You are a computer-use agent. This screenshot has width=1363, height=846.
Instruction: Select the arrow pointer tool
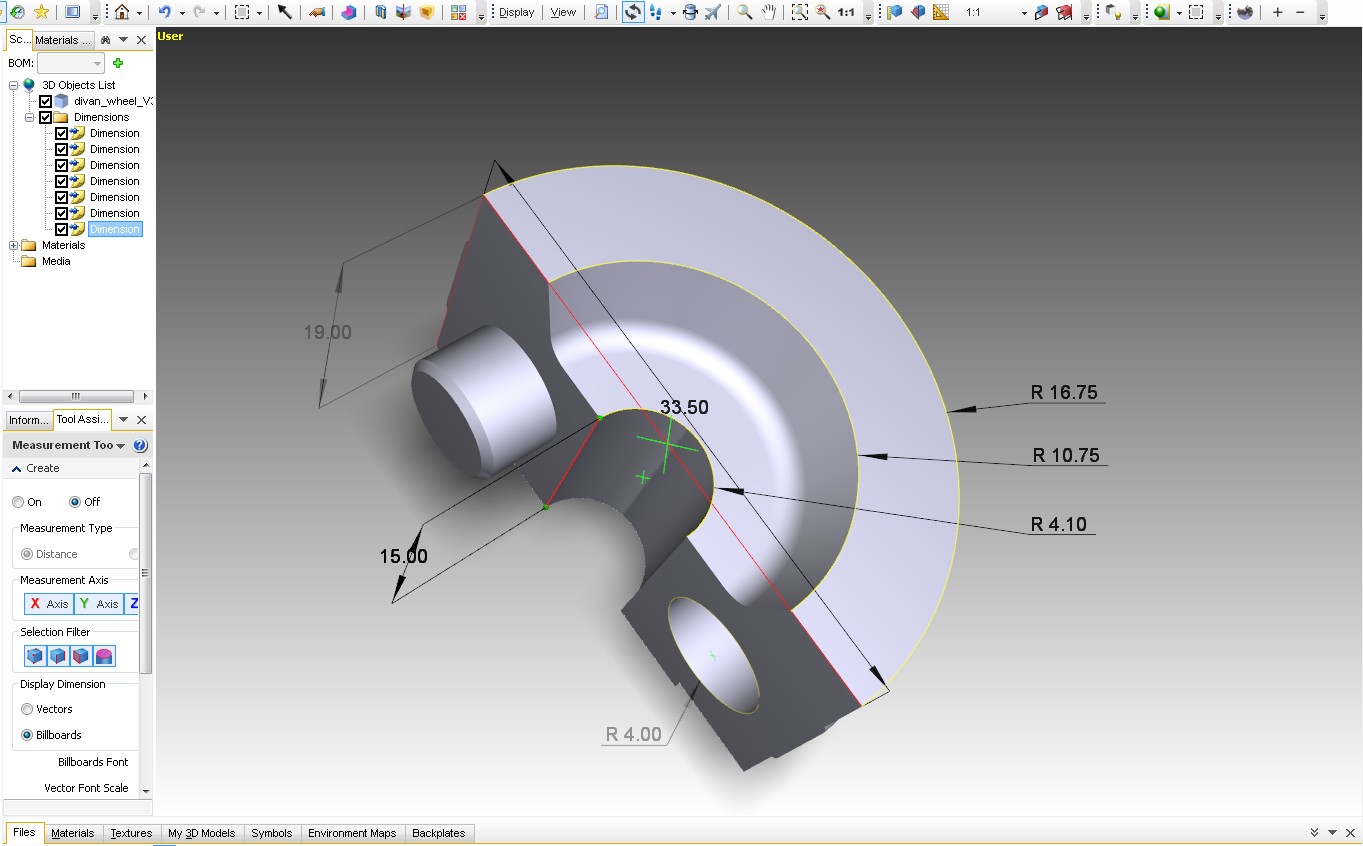click(285, 12)
